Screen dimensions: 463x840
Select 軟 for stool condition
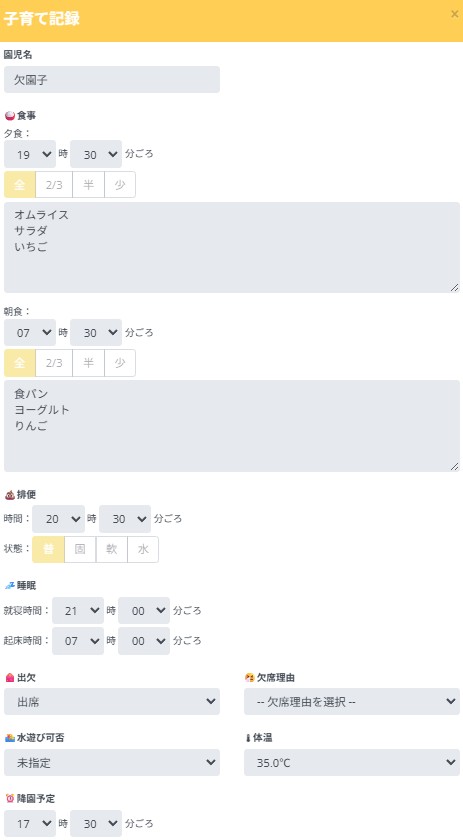pyautogui.click(x=111, y=549)
